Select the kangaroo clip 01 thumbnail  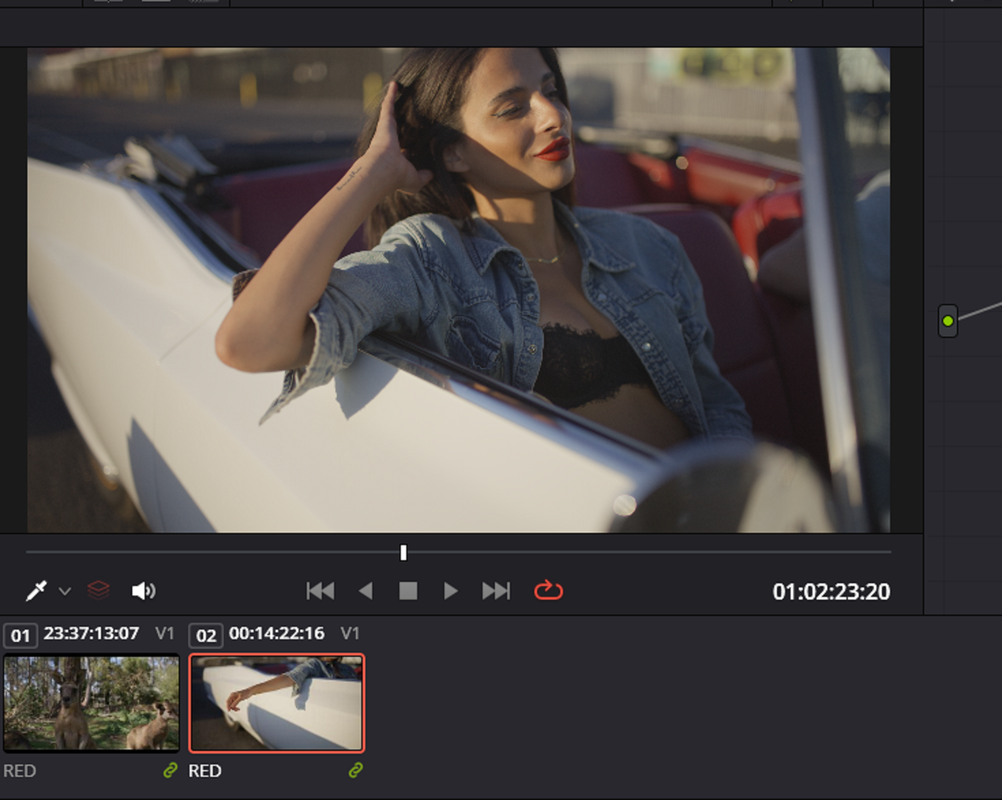(91, 702)
